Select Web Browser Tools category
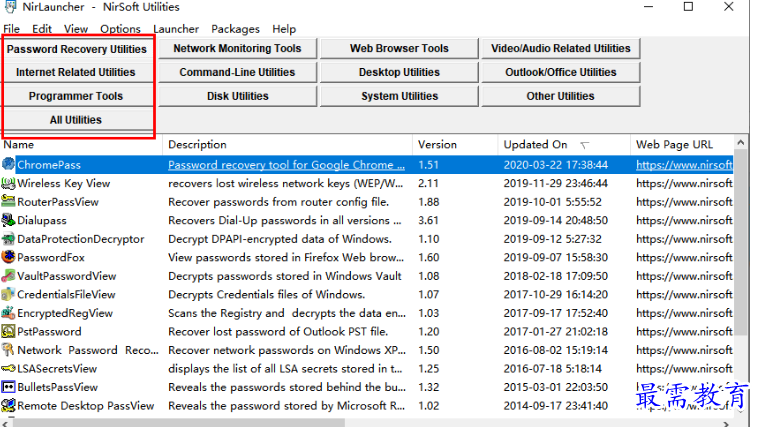The image size is (757, 427). coord(399,48)
